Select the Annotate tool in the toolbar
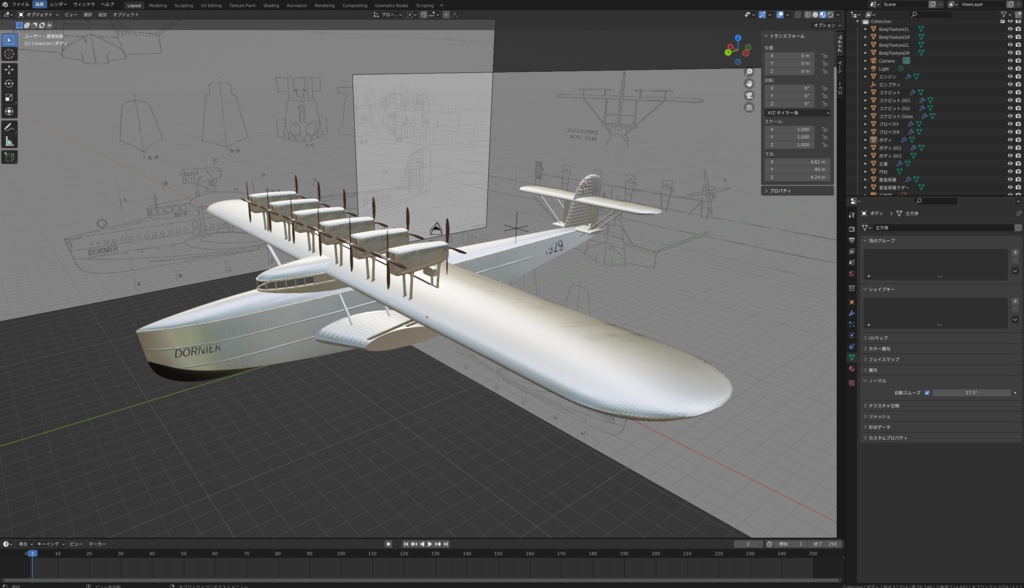This screenshot has width=1024, height=588. [9, 127]
